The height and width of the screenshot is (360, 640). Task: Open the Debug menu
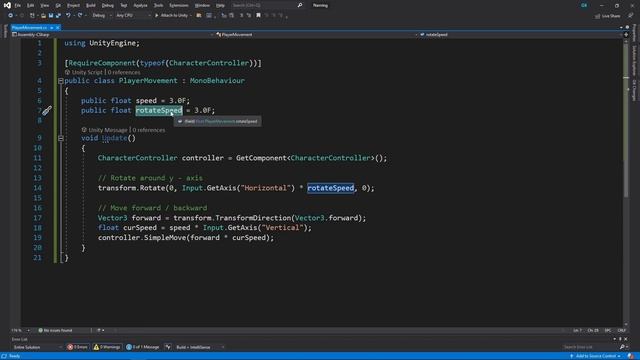pyautogui.click(x=108, y=5)
